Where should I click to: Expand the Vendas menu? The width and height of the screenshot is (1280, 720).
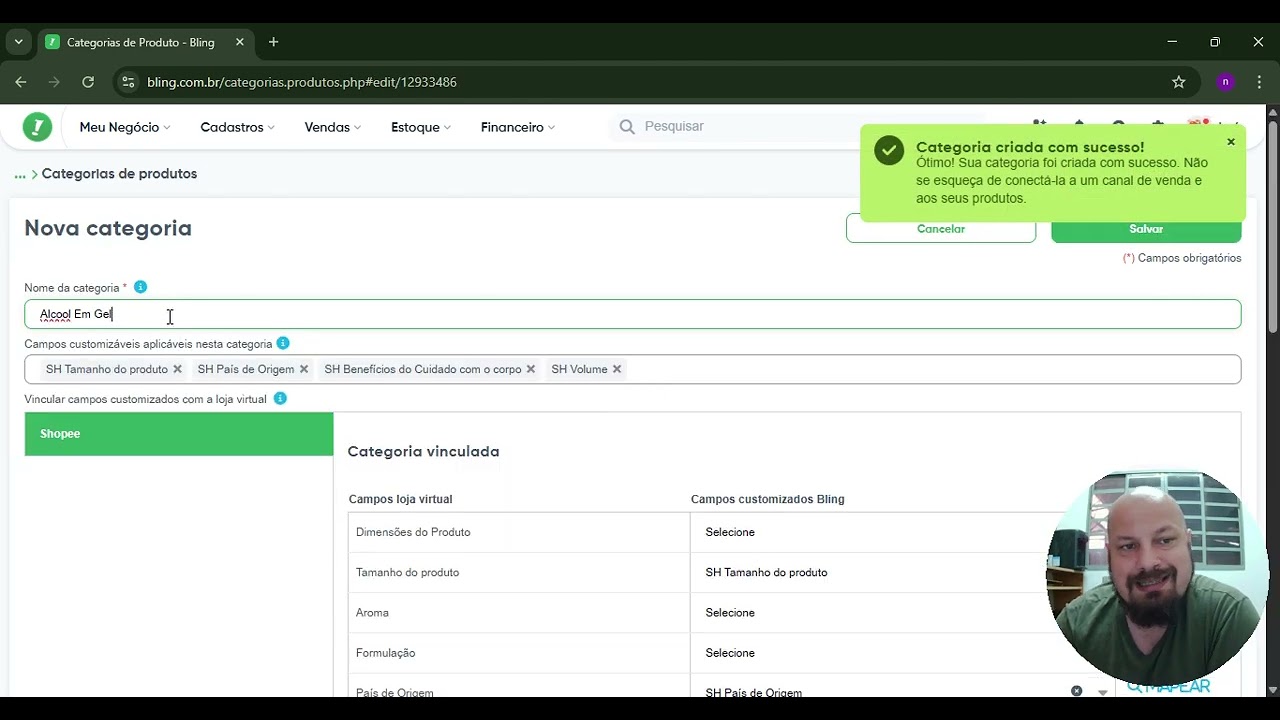333,127
